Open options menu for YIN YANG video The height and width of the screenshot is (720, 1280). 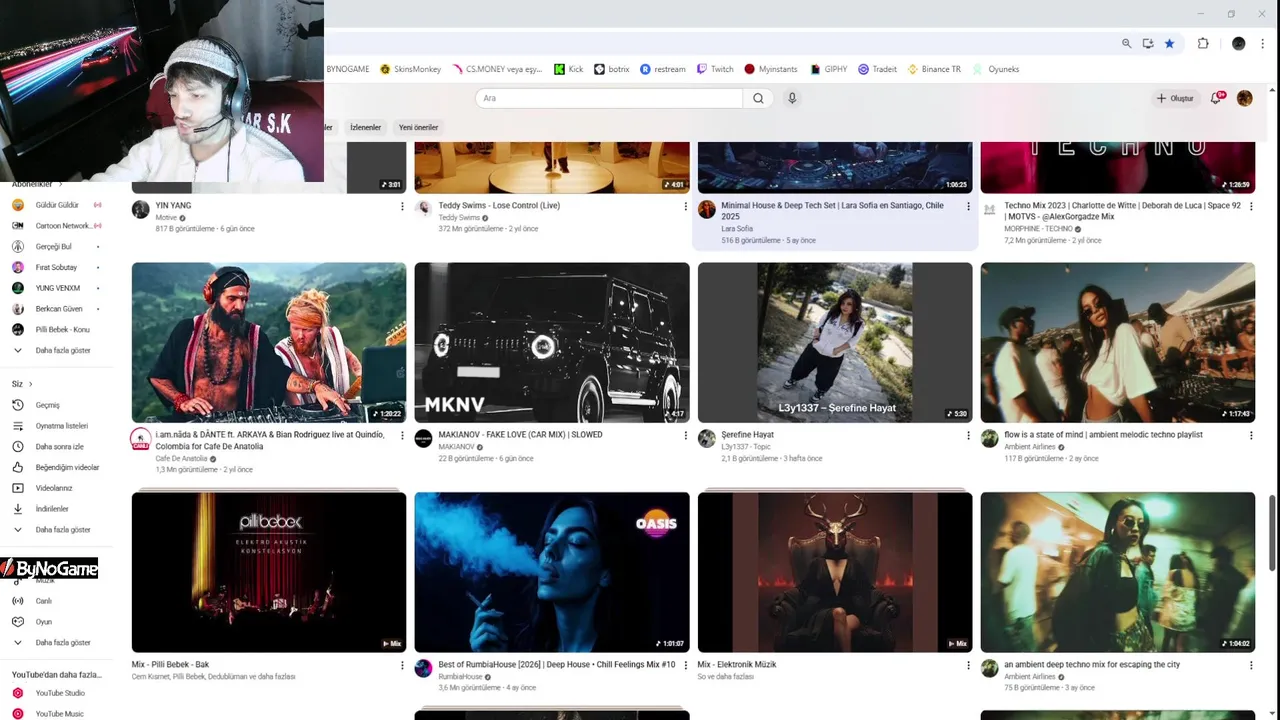[402, 206]
